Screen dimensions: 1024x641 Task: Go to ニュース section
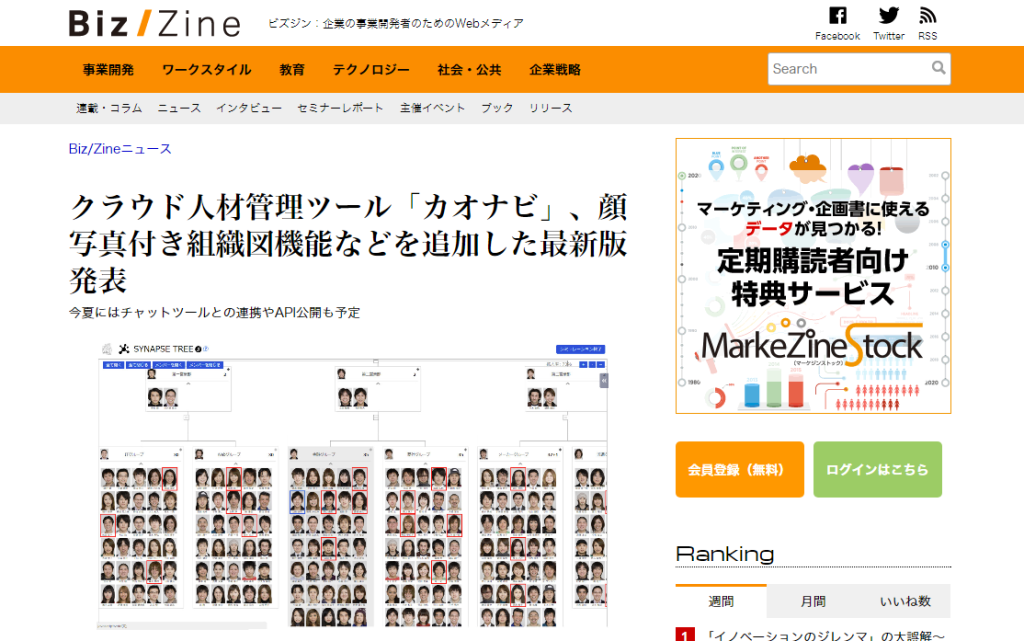click(x=179, y=108)
